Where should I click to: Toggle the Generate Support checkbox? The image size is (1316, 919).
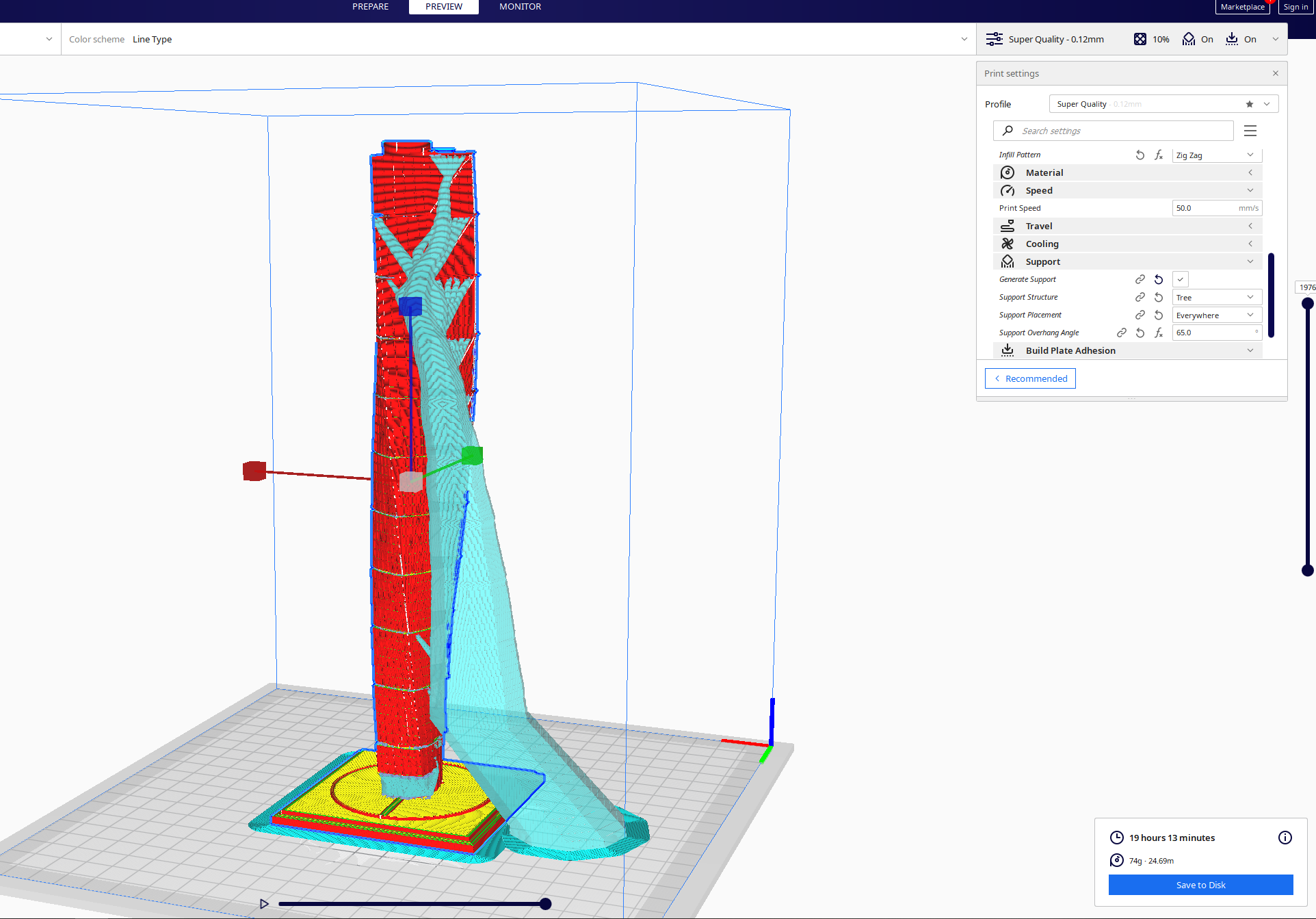click(1180, 279)
